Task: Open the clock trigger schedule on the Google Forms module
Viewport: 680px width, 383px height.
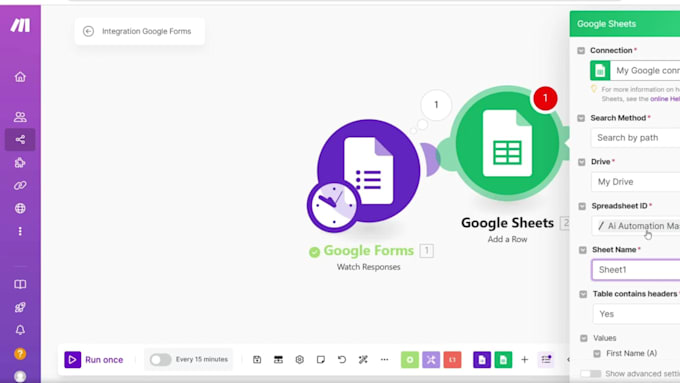Action: point(334,206)
